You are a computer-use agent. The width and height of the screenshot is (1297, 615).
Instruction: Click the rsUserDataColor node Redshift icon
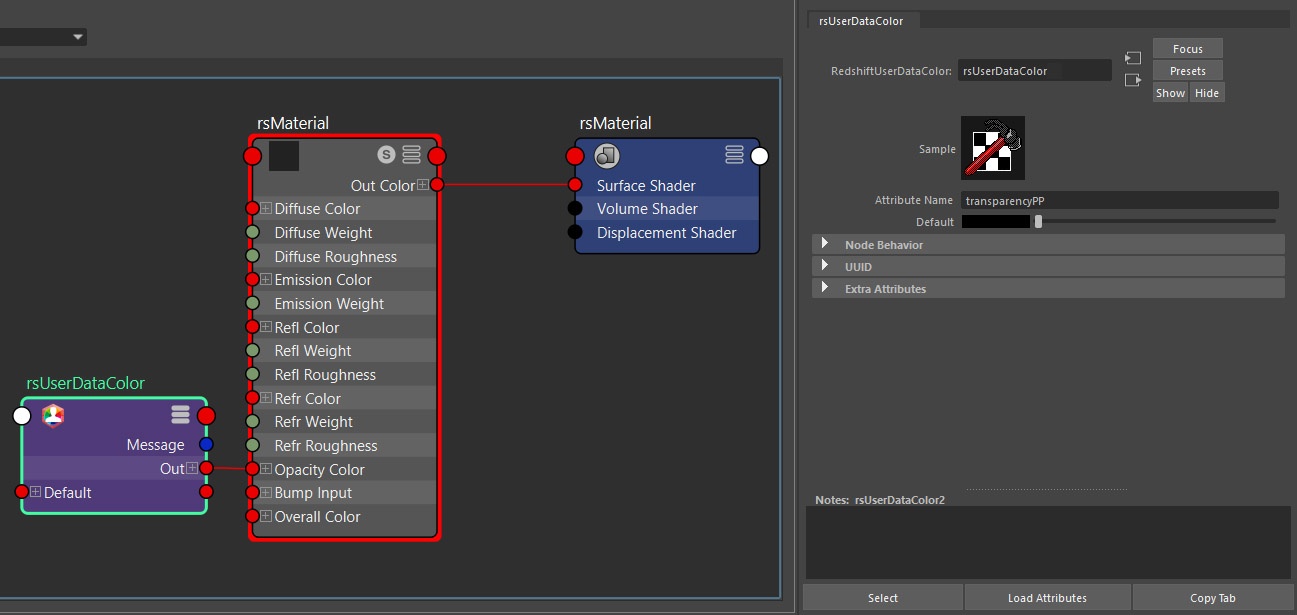(x=53, y=415)
